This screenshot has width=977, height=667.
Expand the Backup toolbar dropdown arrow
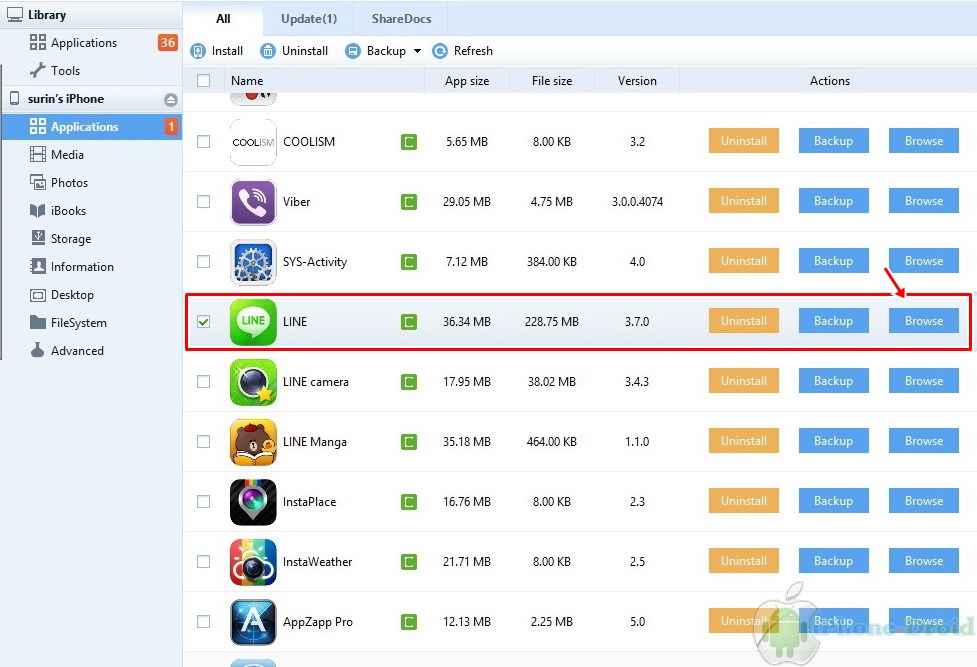(x=417, y=51)
